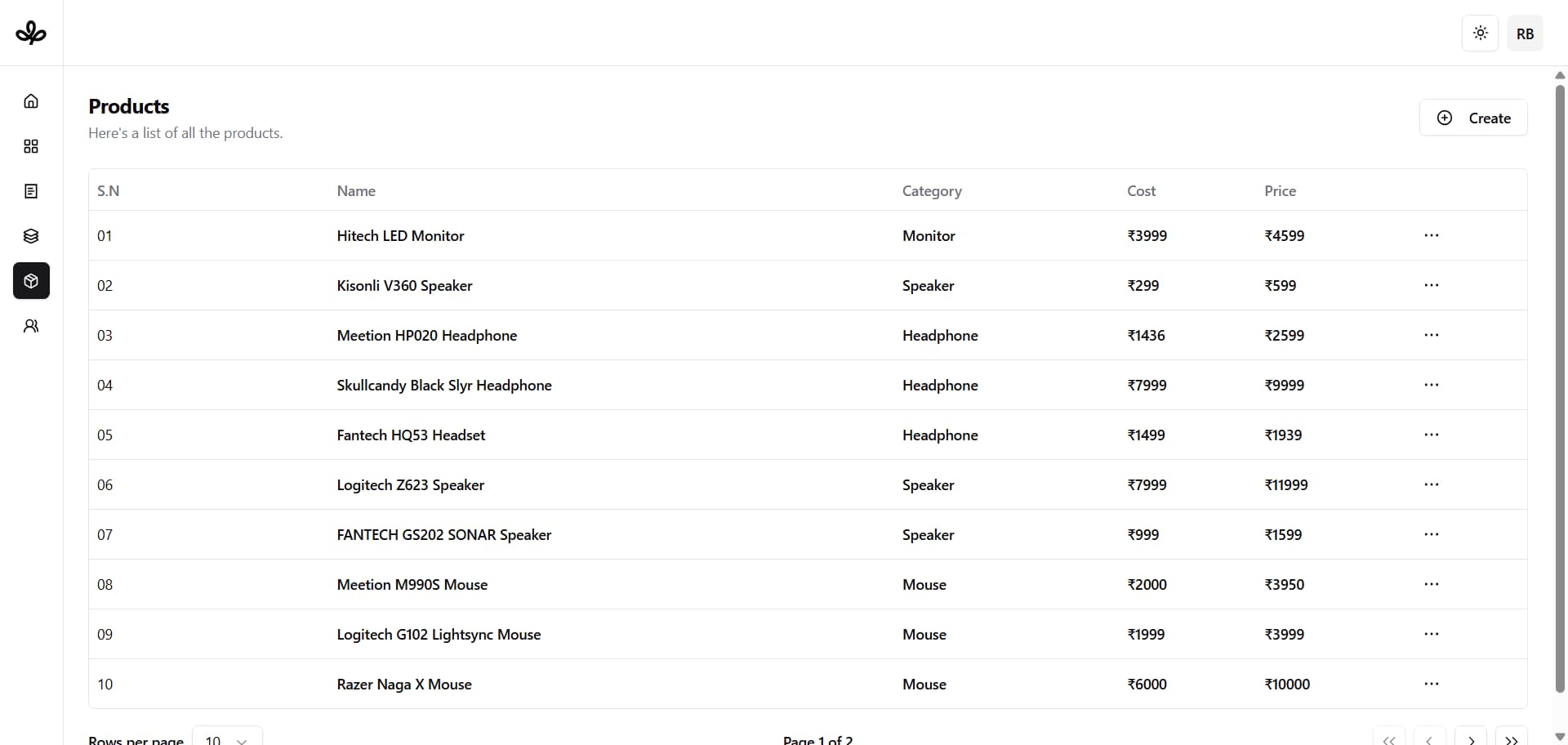Open the stacked layers icon in sidebar
Viewport: 1568px width, 745px height.
coord(31,236)
